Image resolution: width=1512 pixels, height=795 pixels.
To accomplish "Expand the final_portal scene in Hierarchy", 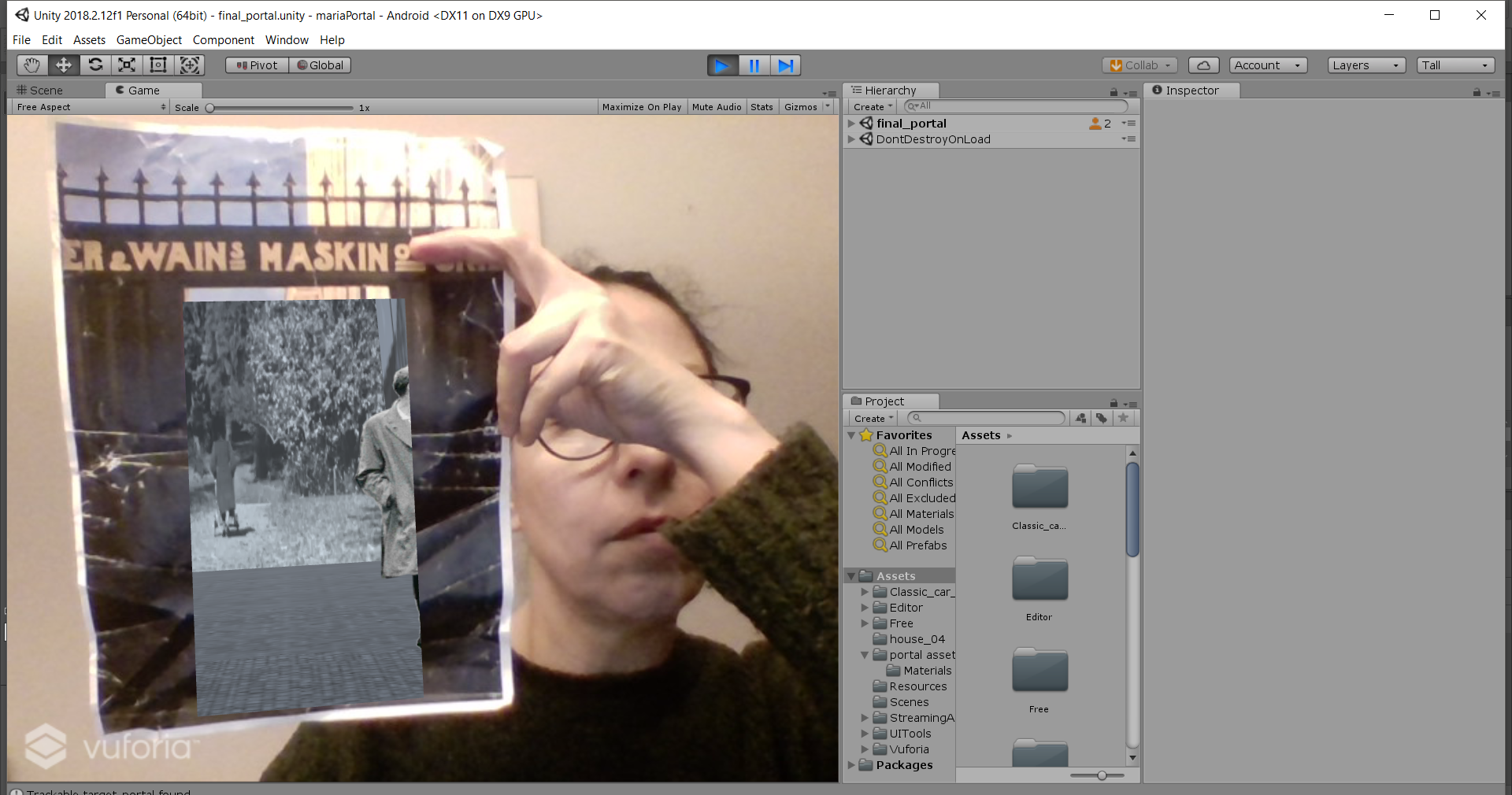I will click(x=851, y=124).
